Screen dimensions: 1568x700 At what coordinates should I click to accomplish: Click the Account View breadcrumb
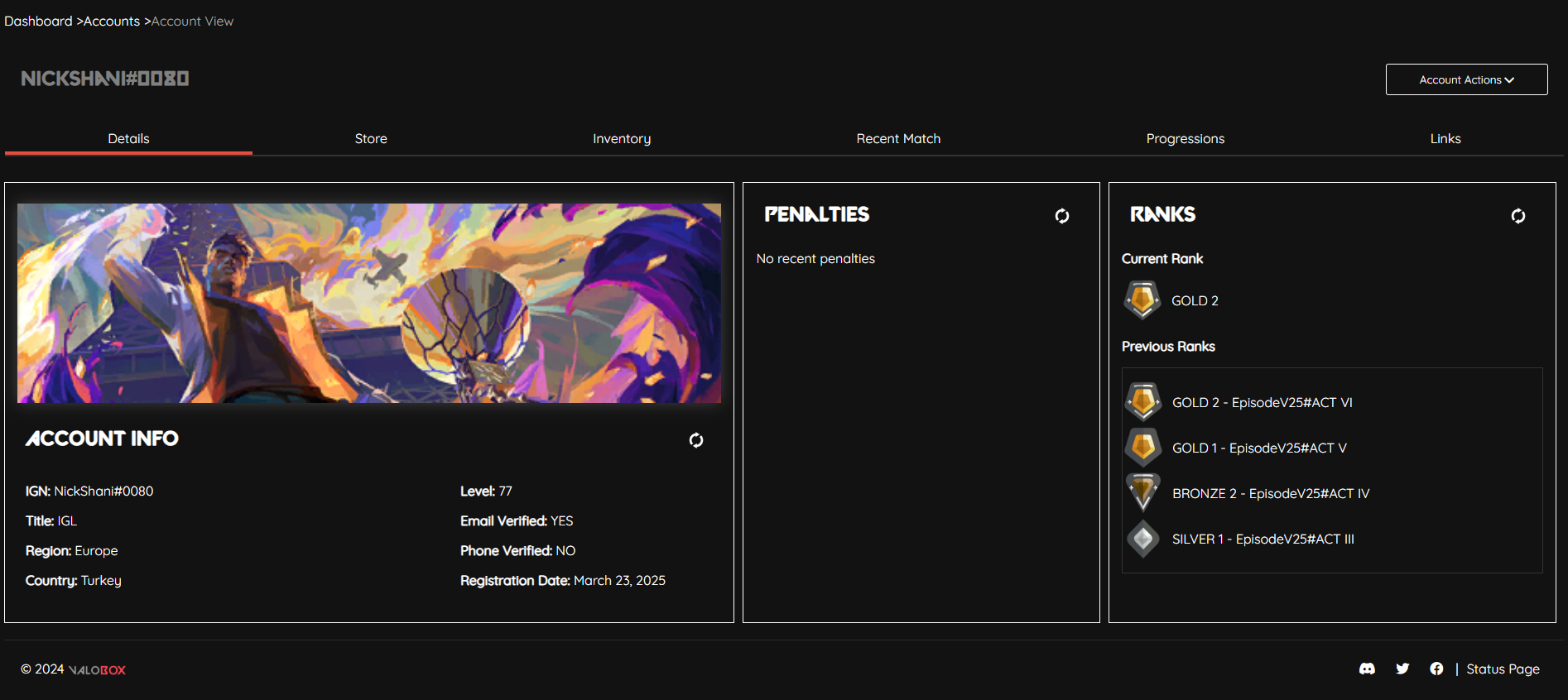[x=192, y=21]
